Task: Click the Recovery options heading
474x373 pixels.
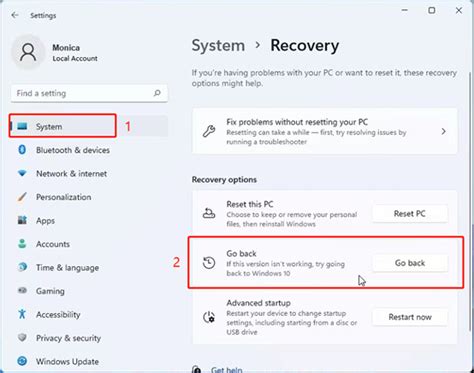Action: [x=224, y=180]
